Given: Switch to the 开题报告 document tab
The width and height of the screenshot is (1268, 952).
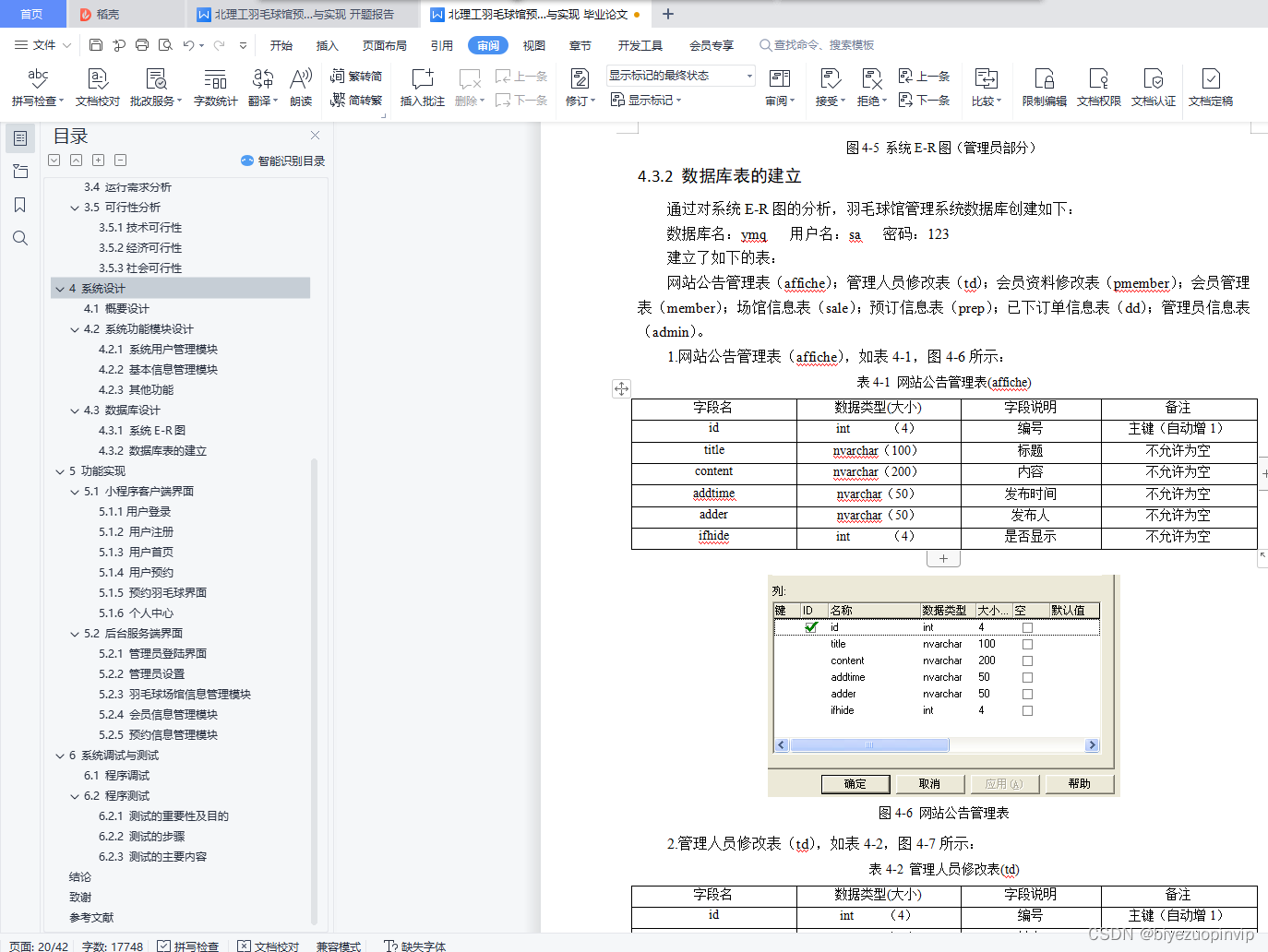Looking at the screenshot, I should coord(302,14).
